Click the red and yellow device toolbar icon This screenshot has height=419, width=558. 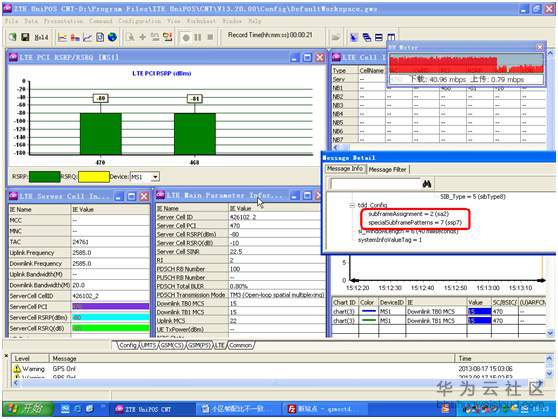167,37
